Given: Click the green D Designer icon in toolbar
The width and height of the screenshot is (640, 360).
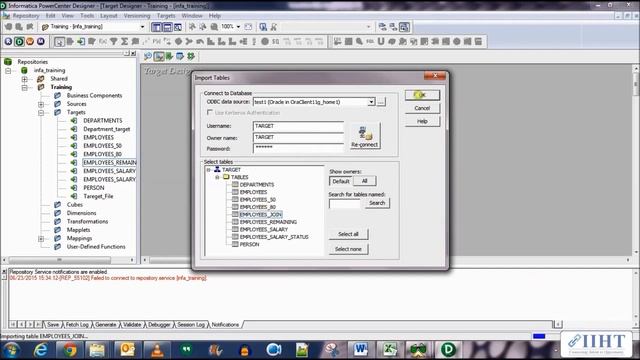Looking at the screenshot, I should (x=19, y=41).
